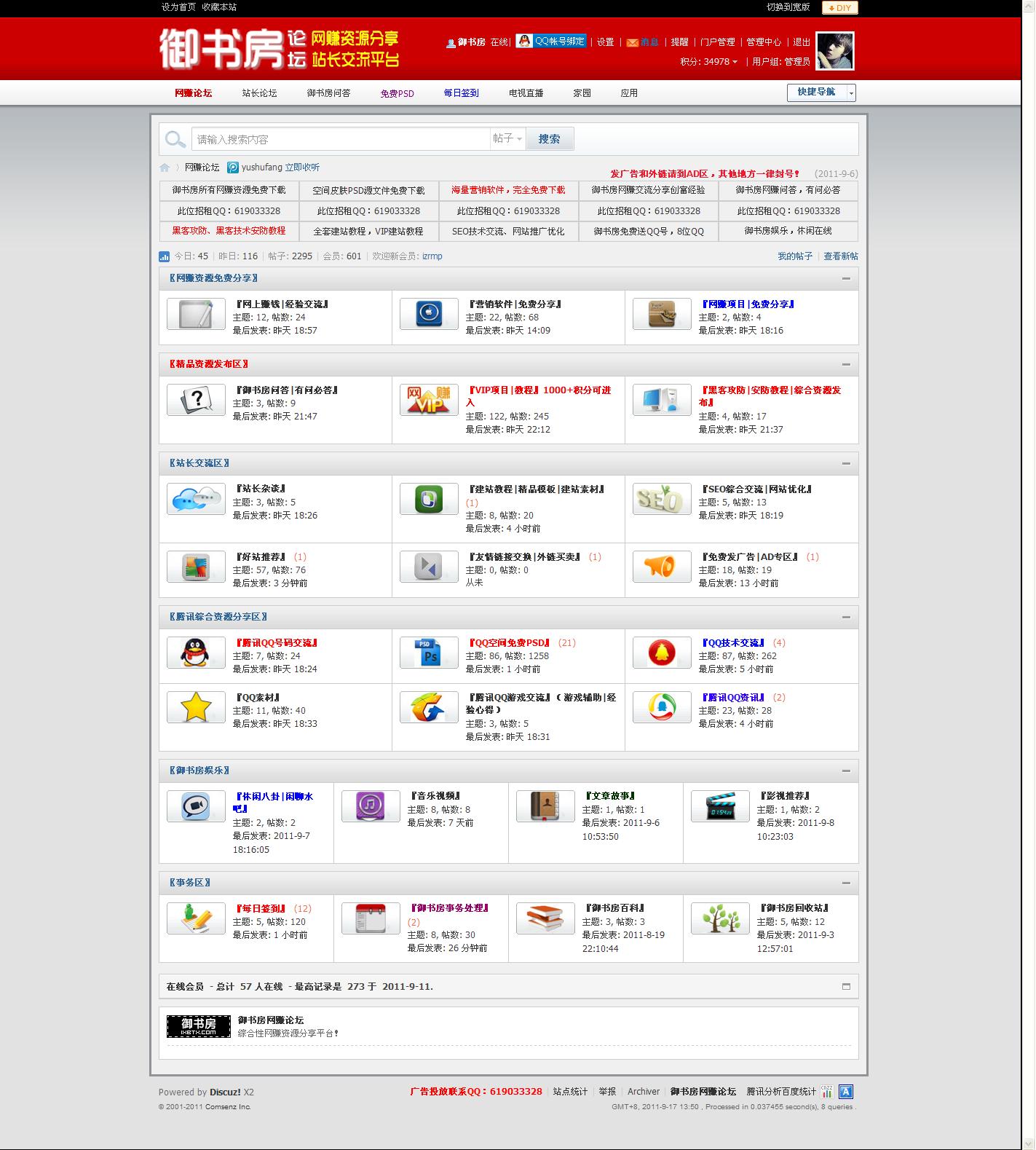Collapse the 腾讯综合资源分享区 section
This screenshot has width=1036, height=1150.
click(846, 617)
